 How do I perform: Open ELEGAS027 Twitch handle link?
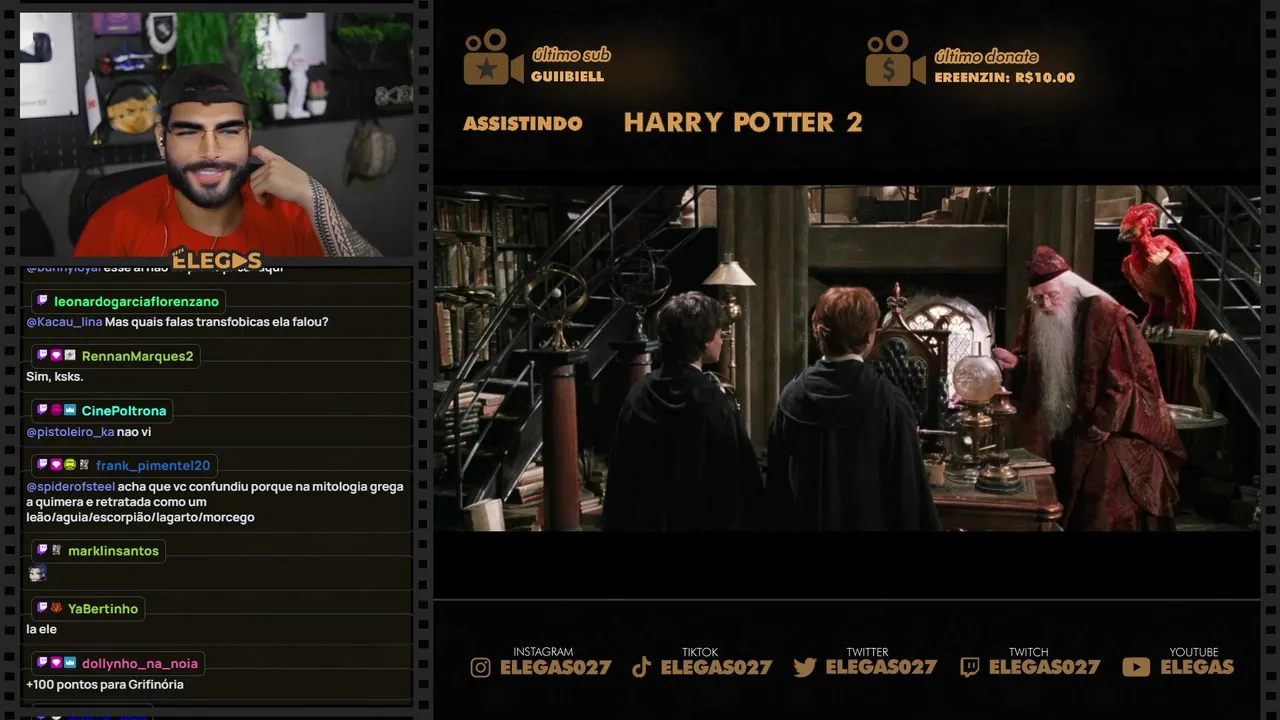[x=1045, y=667]
